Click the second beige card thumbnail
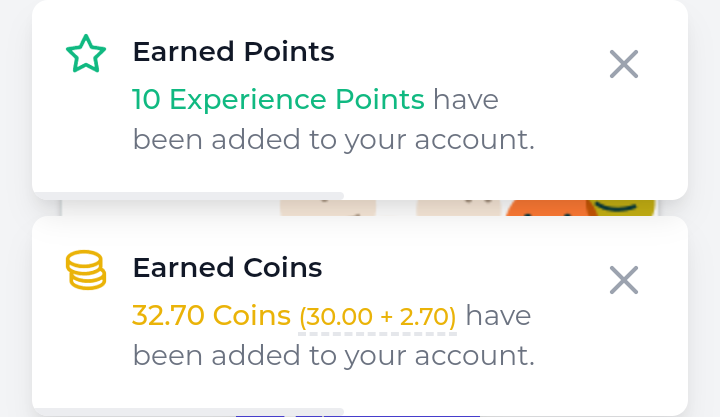The height and width of the screenshot is (417, 720). [457, 208]
